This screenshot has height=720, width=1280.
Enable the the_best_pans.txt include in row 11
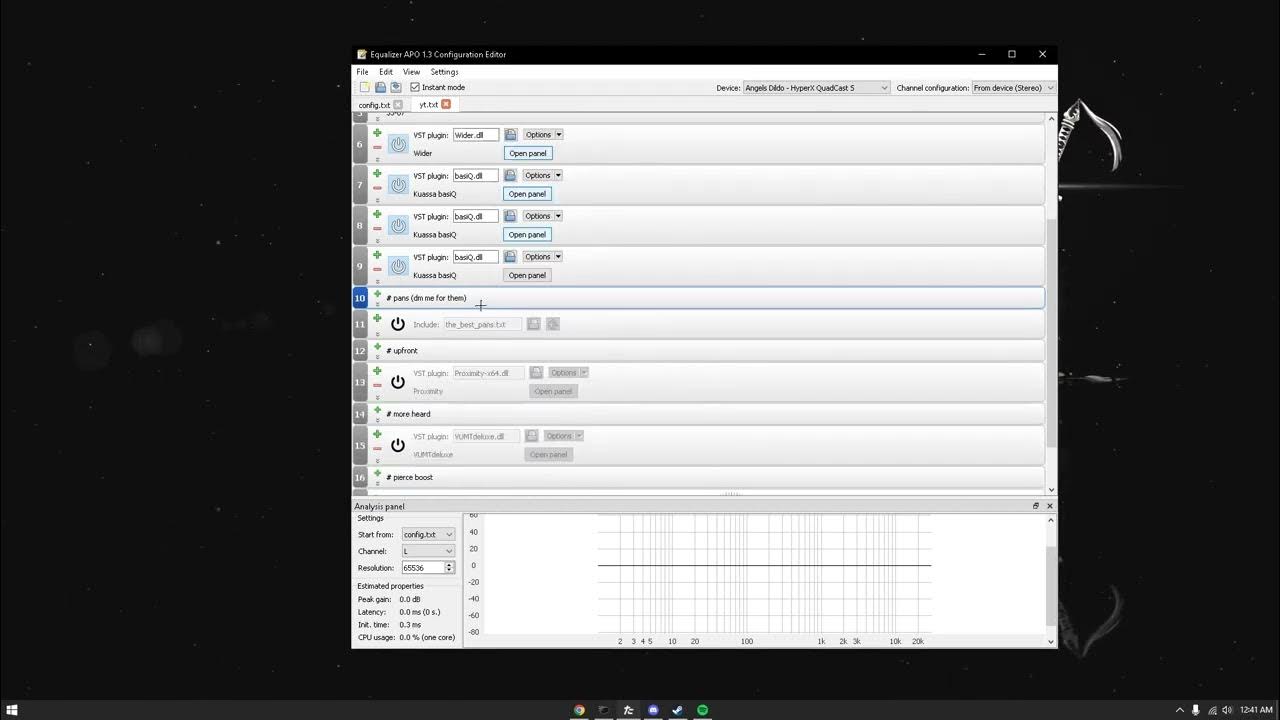tap(398, 324)
